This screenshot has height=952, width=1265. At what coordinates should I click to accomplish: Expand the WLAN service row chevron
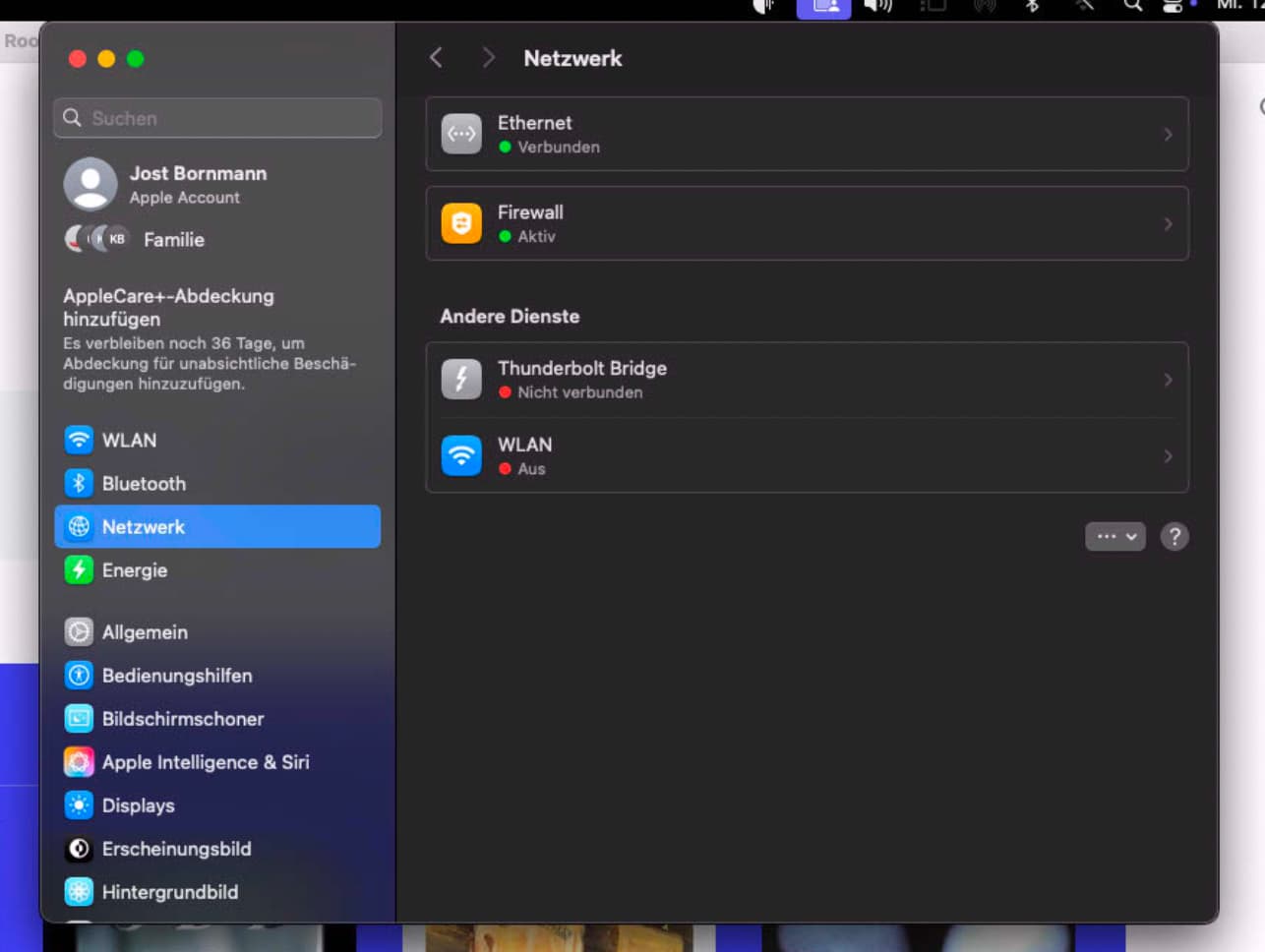tap(1168, 456)
